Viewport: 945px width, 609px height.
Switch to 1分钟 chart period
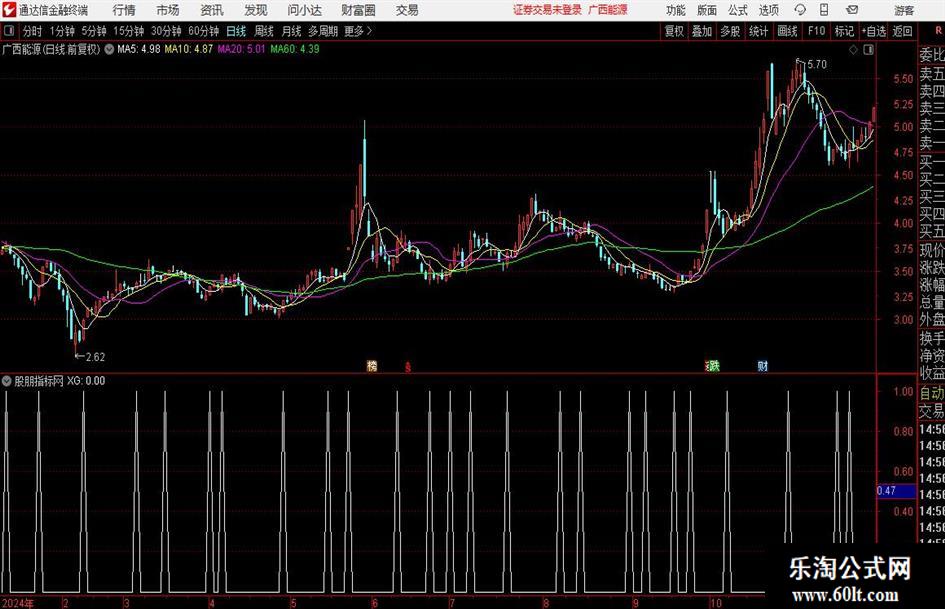[x=62, y=31]
